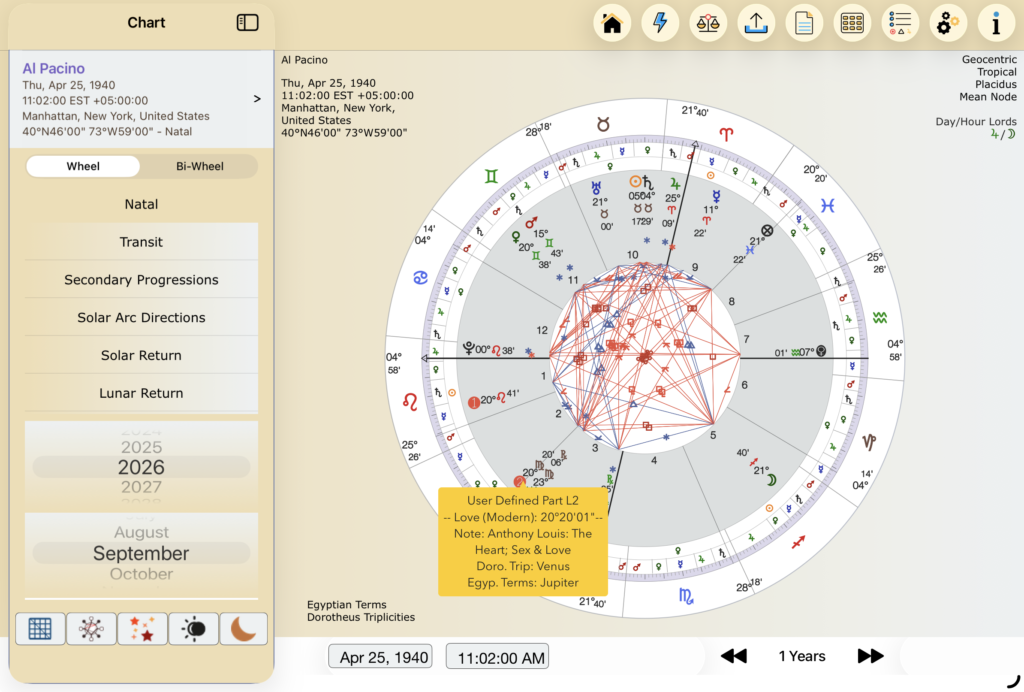Click the Scorpio sign glyph on wheel

686,595
